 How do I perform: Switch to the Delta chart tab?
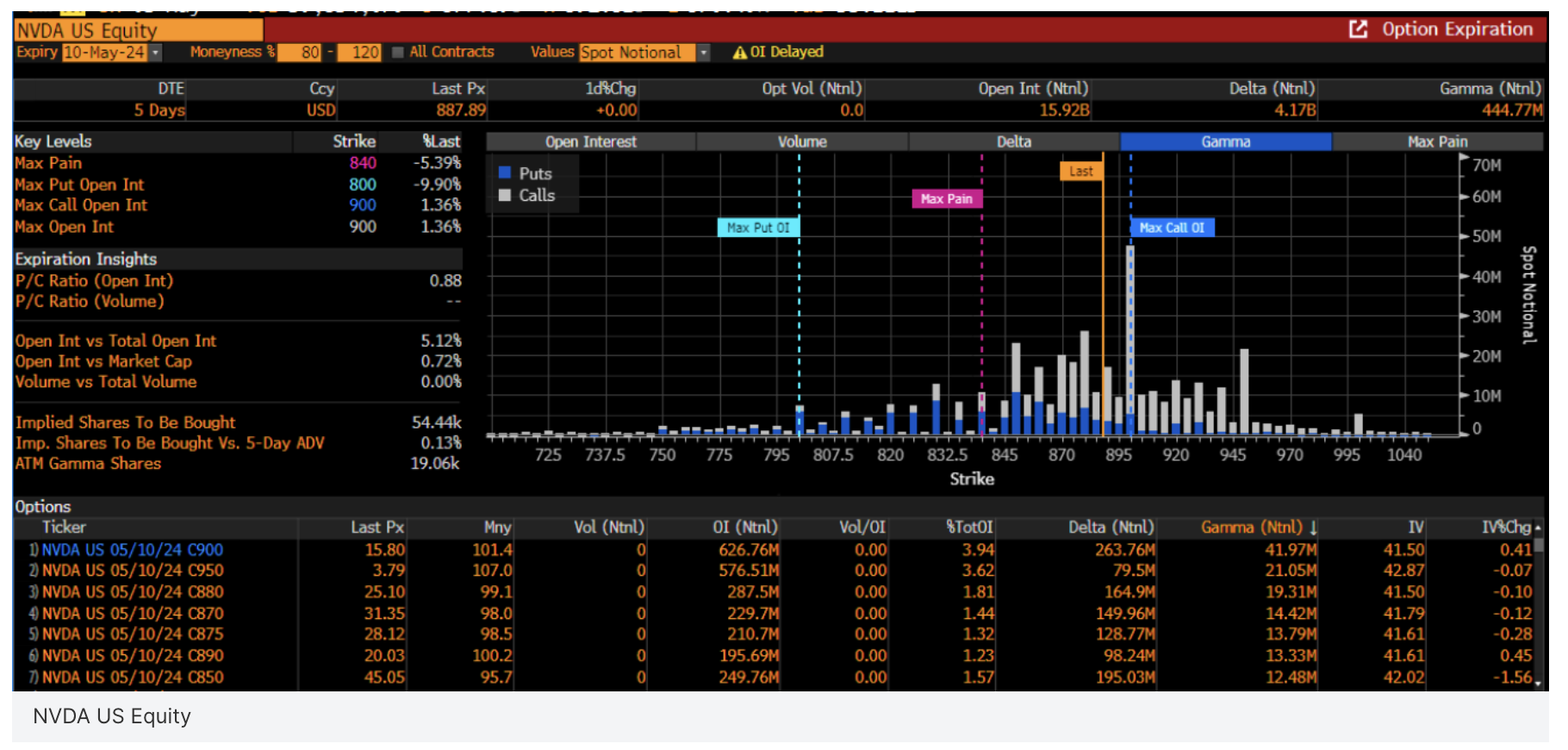pyautogui.click(x=1014, y=141)
